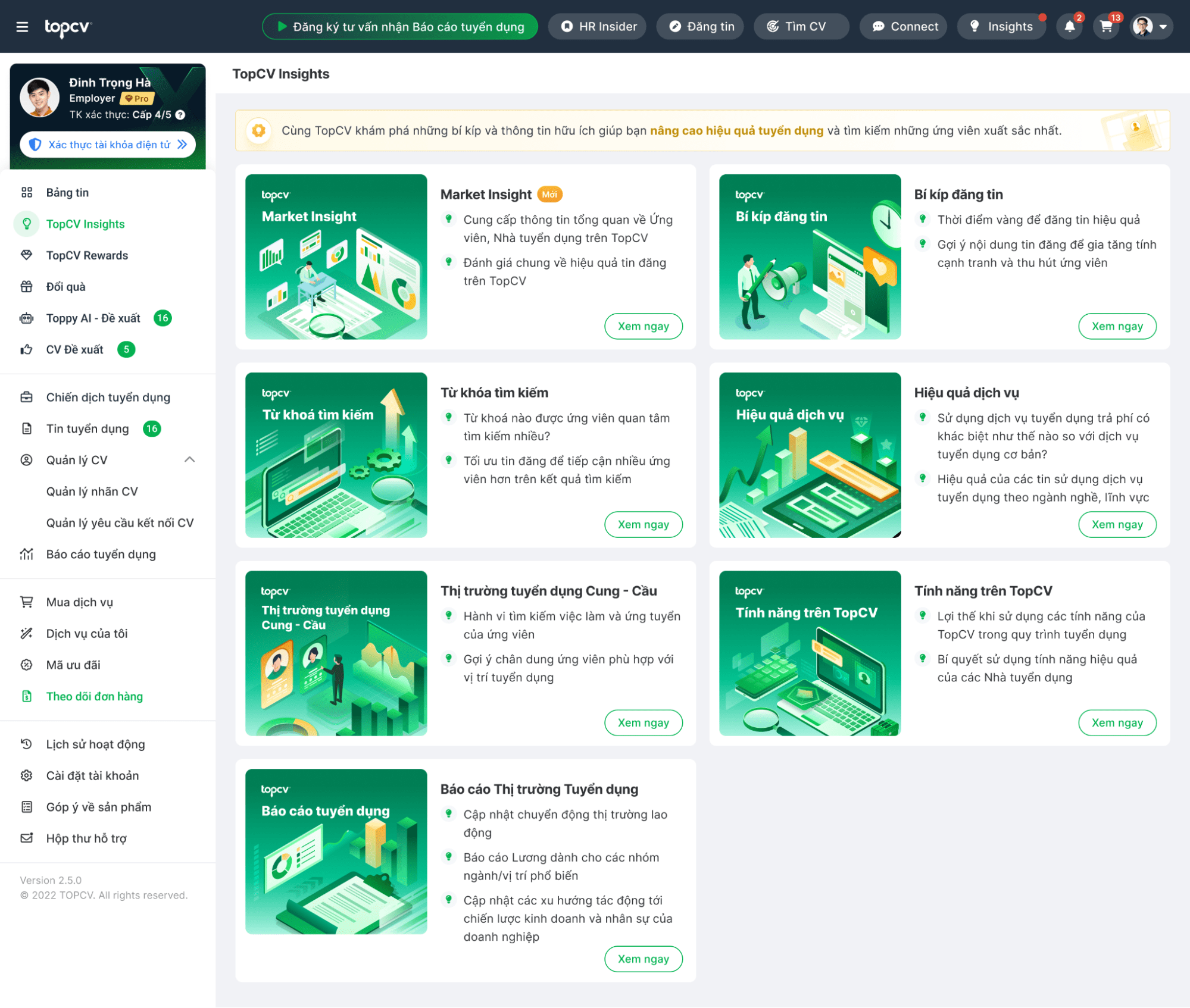Select Quản lý nhãn CV submenu item
This screenshot has height=1008, width=1190.
[92, 492]
